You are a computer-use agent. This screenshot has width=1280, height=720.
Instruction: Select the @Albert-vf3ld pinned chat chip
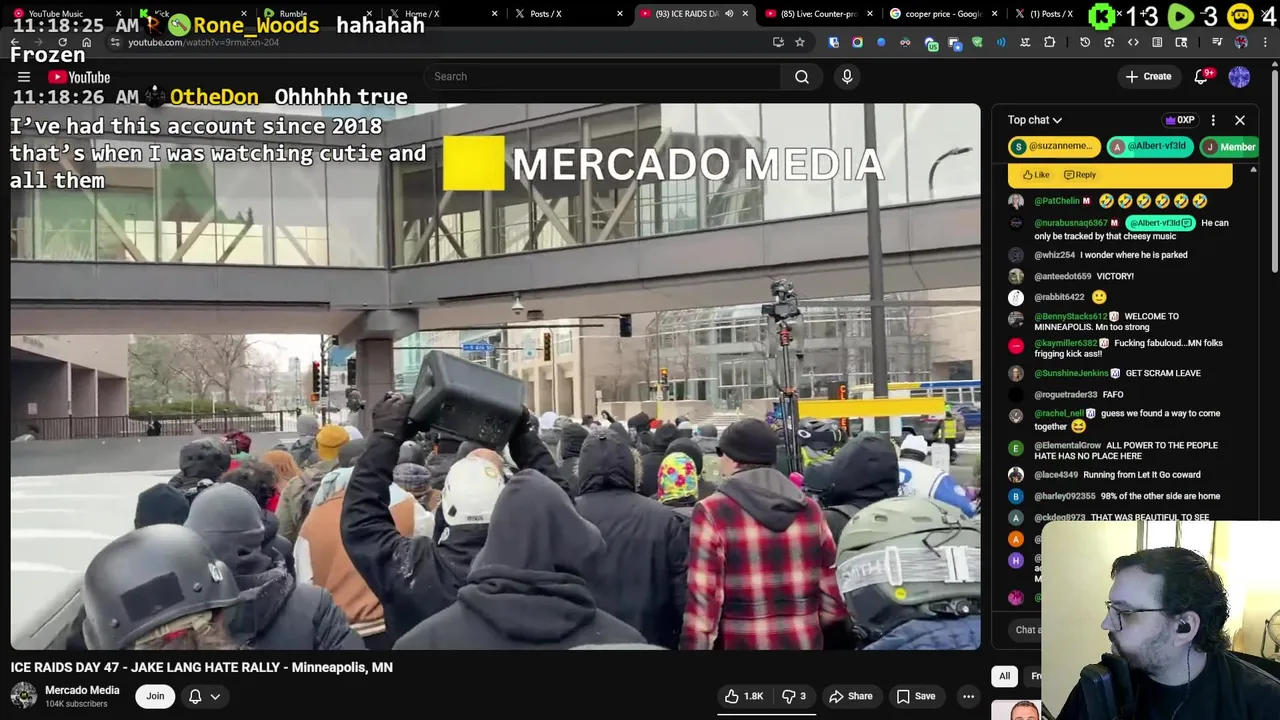tap(1149, 146)
